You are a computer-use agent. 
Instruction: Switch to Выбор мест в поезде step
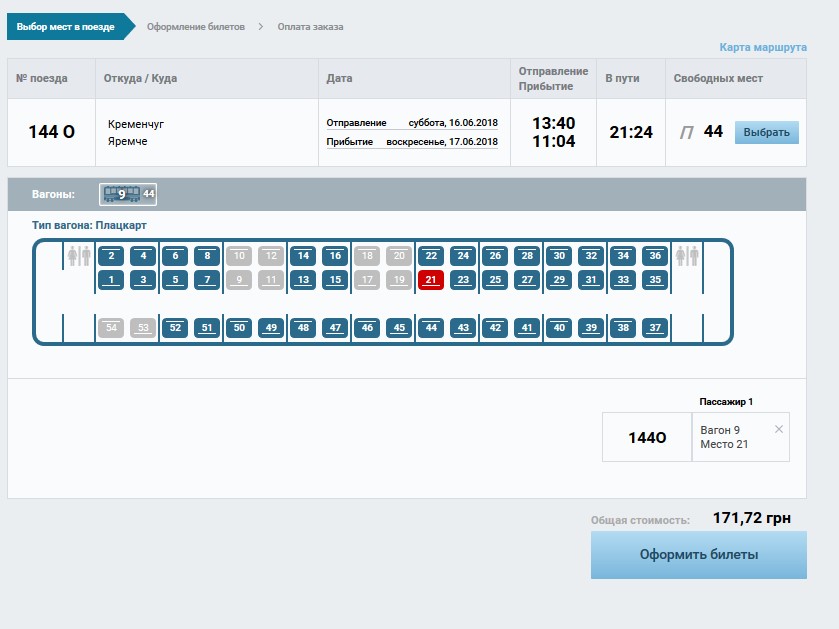coord(65,27)
